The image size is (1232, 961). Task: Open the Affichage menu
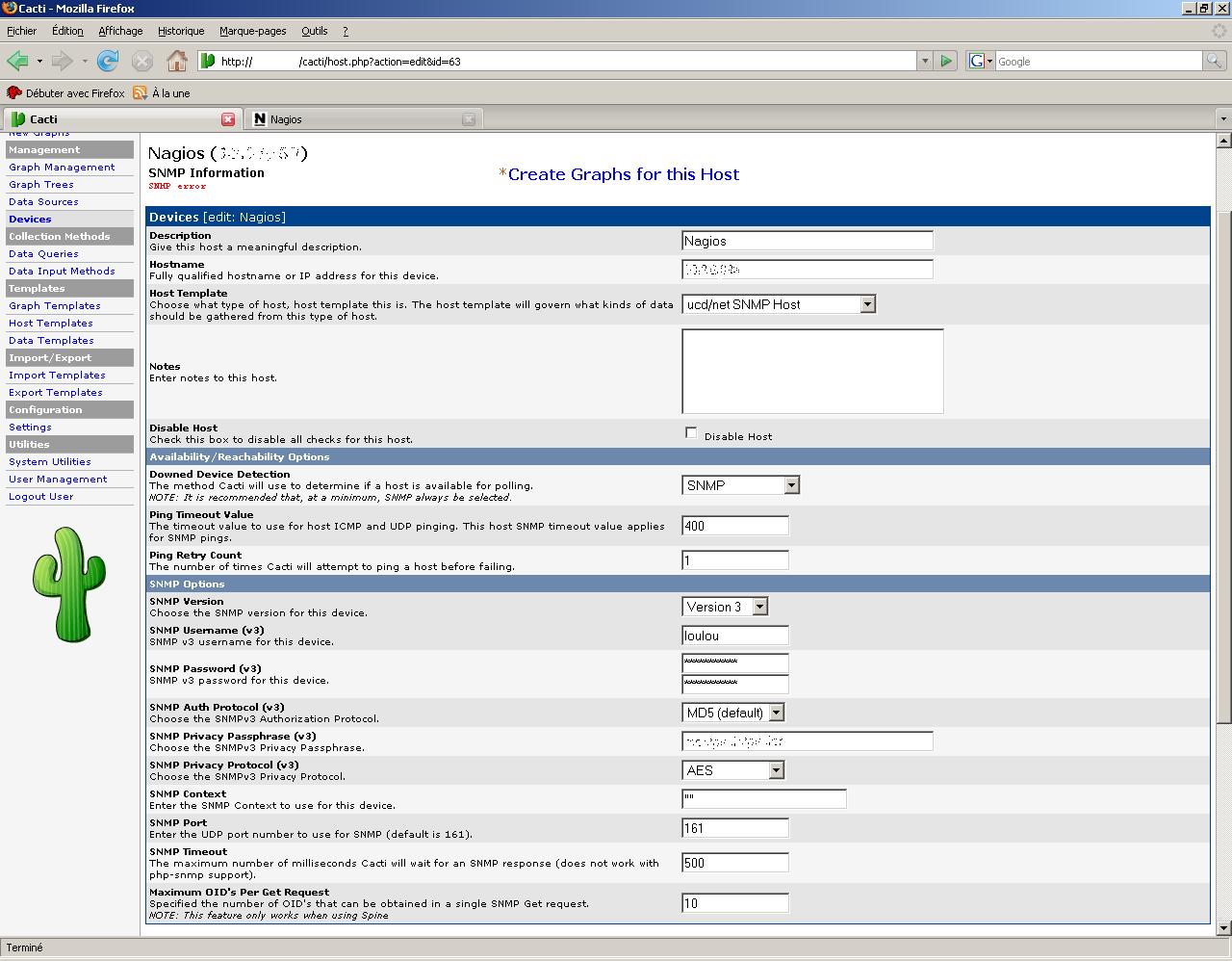(120, 31)
